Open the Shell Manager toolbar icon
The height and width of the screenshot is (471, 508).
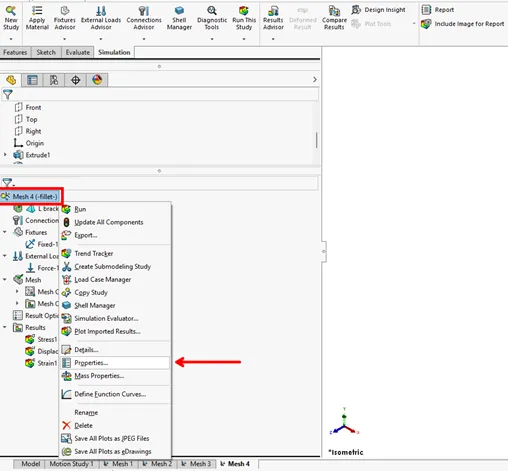tap(179, 10)
